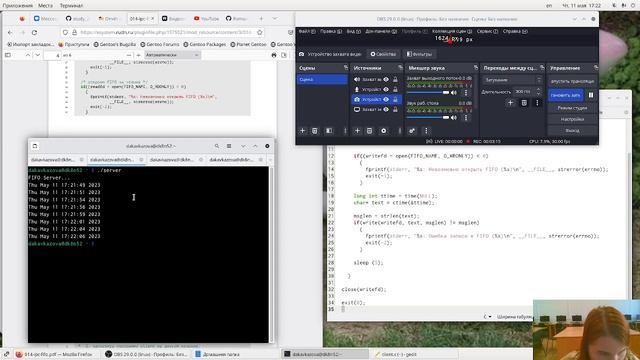Image resolution: width=640 pixels, height=360 pixels.
Task: Go to next PDF page arrow
Action: (38, 55)
